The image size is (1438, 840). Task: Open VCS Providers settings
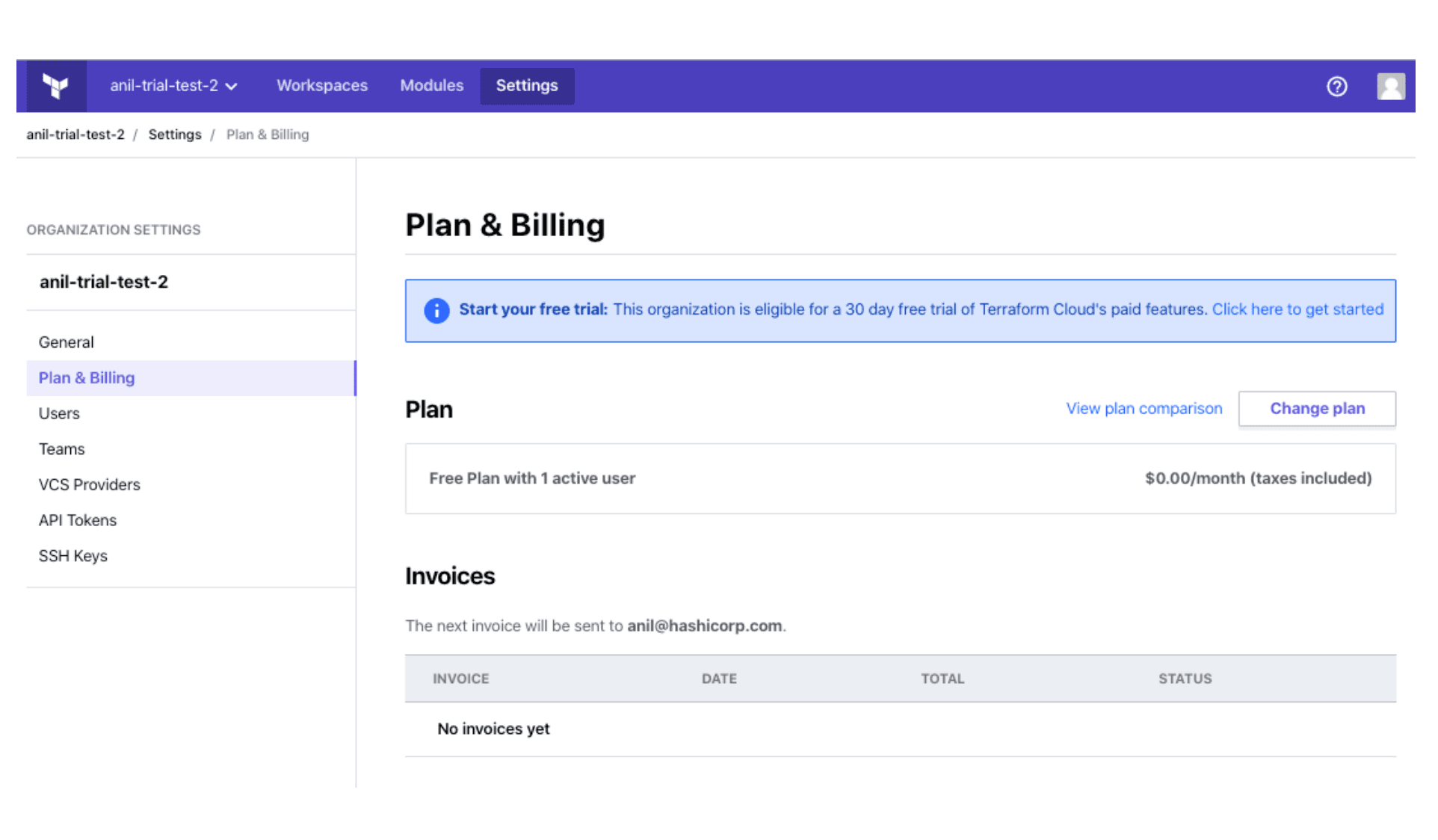[89, 484]
